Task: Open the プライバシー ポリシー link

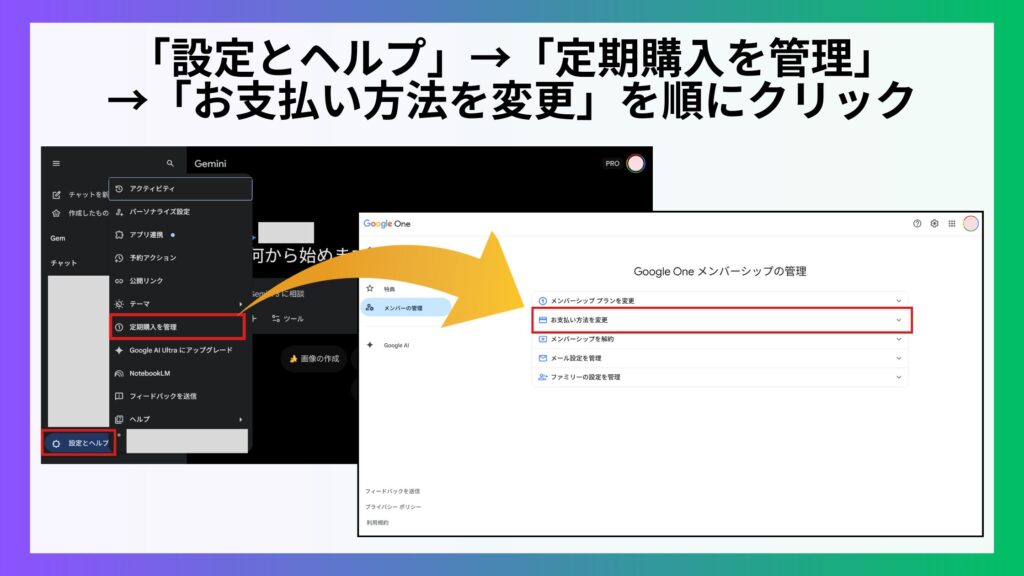Action: [x=394, y=507]
